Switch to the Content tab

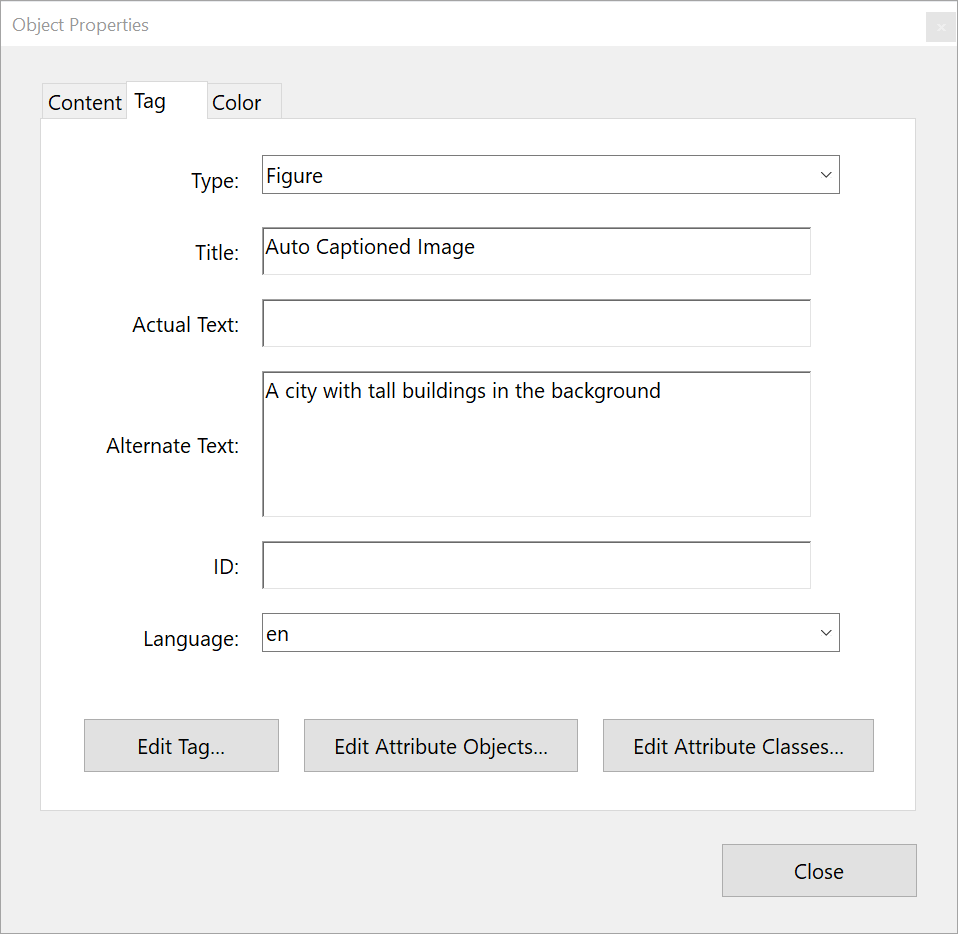coord(84,101)
